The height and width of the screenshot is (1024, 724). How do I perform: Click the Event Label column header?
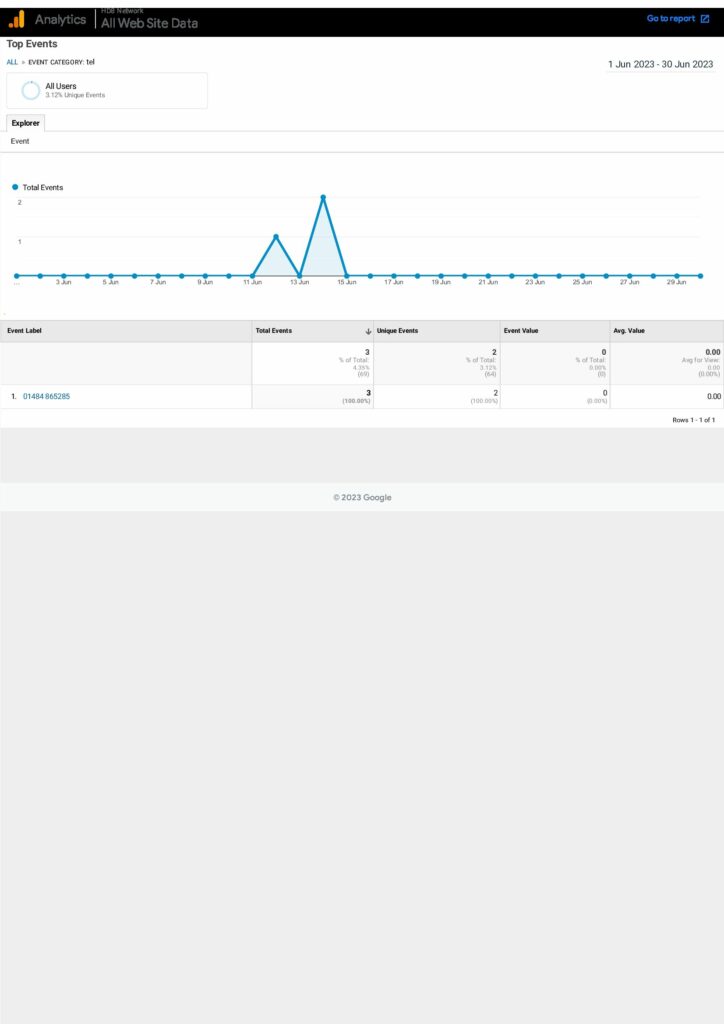pyautogui.click(x=25, y=331)
